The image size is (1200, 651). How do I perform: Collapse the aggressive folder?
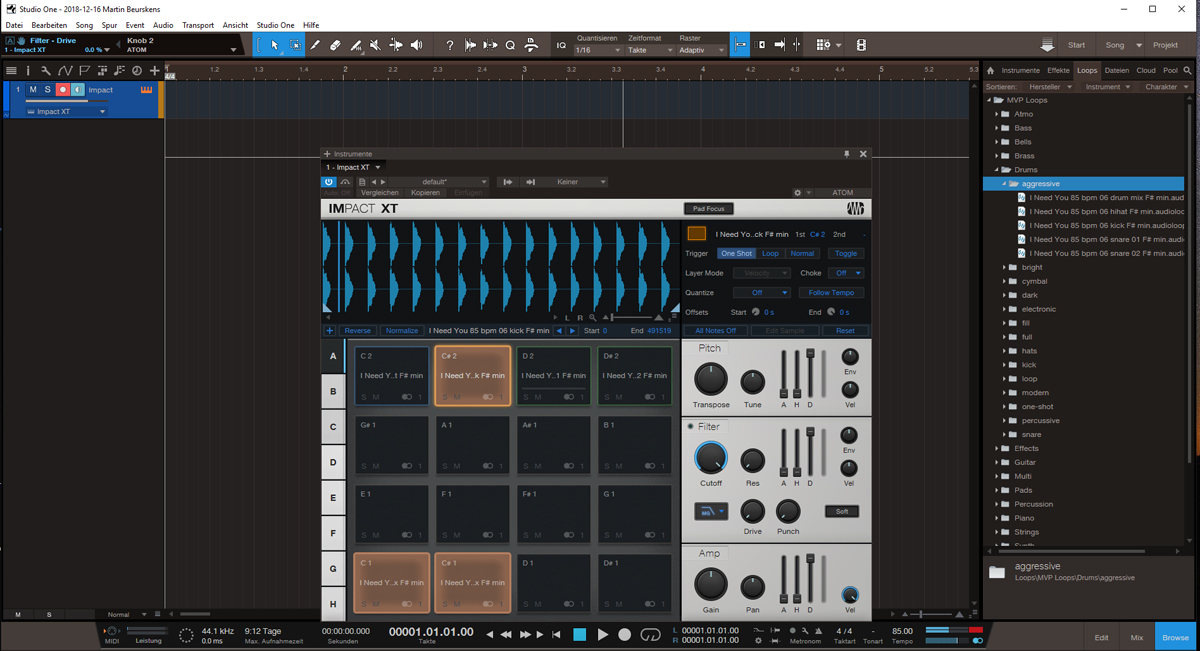click(1003, 184)
